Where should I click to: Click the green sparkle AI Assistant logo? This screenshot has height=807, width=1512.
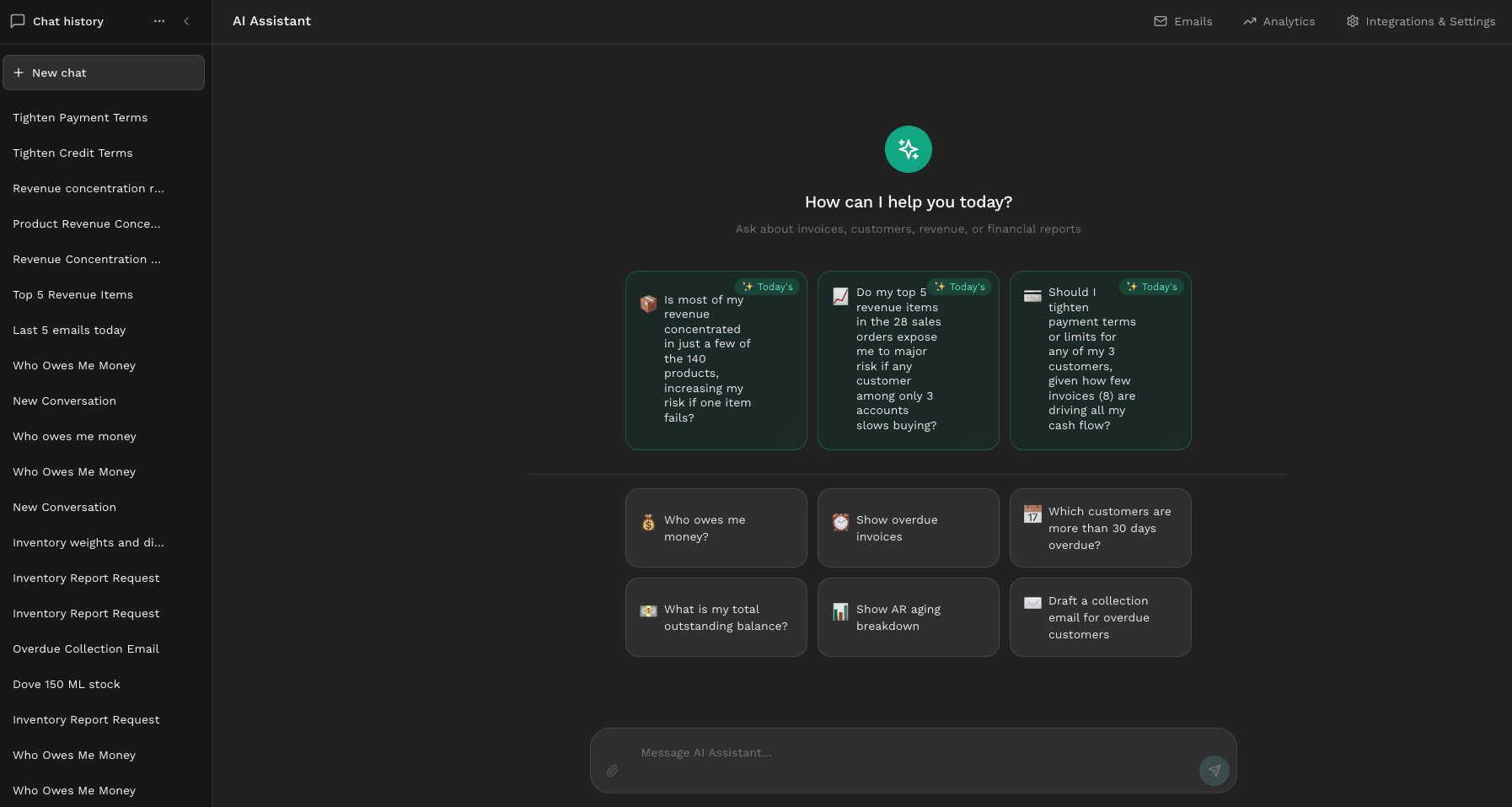coord(908,149)
